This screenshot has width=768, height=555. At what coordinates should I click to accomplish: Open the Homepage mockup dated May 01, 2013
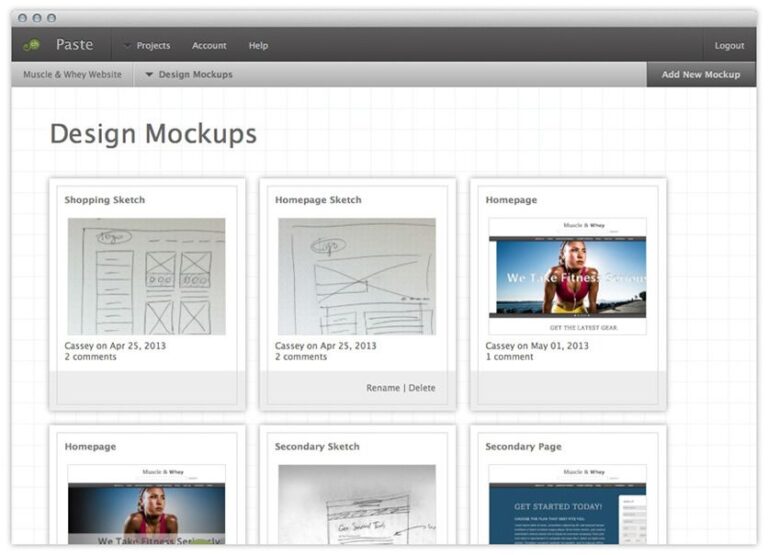coord(567,276)
